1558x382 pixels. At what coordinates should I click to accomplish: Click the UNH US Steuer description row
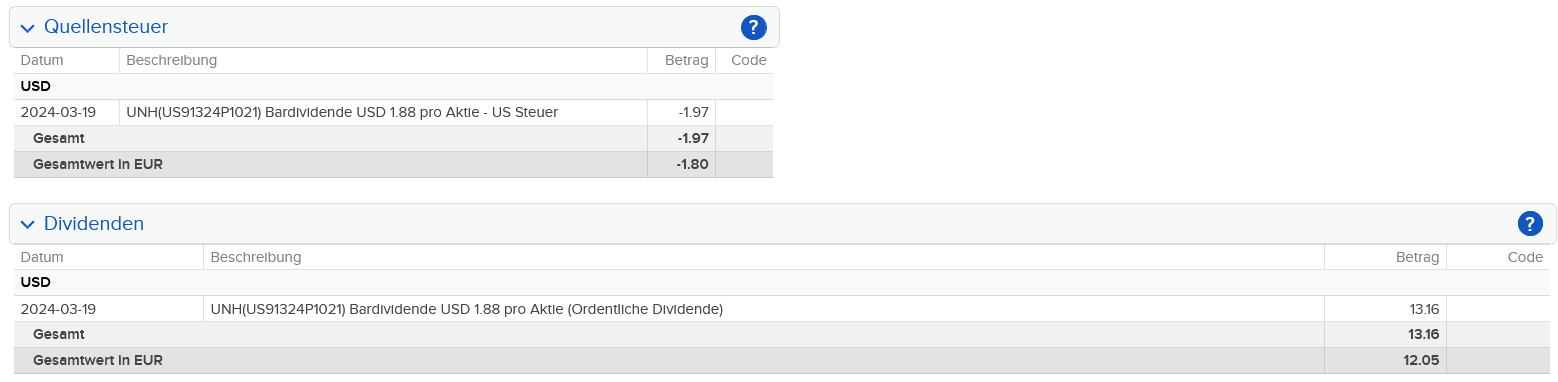(384, 112)
